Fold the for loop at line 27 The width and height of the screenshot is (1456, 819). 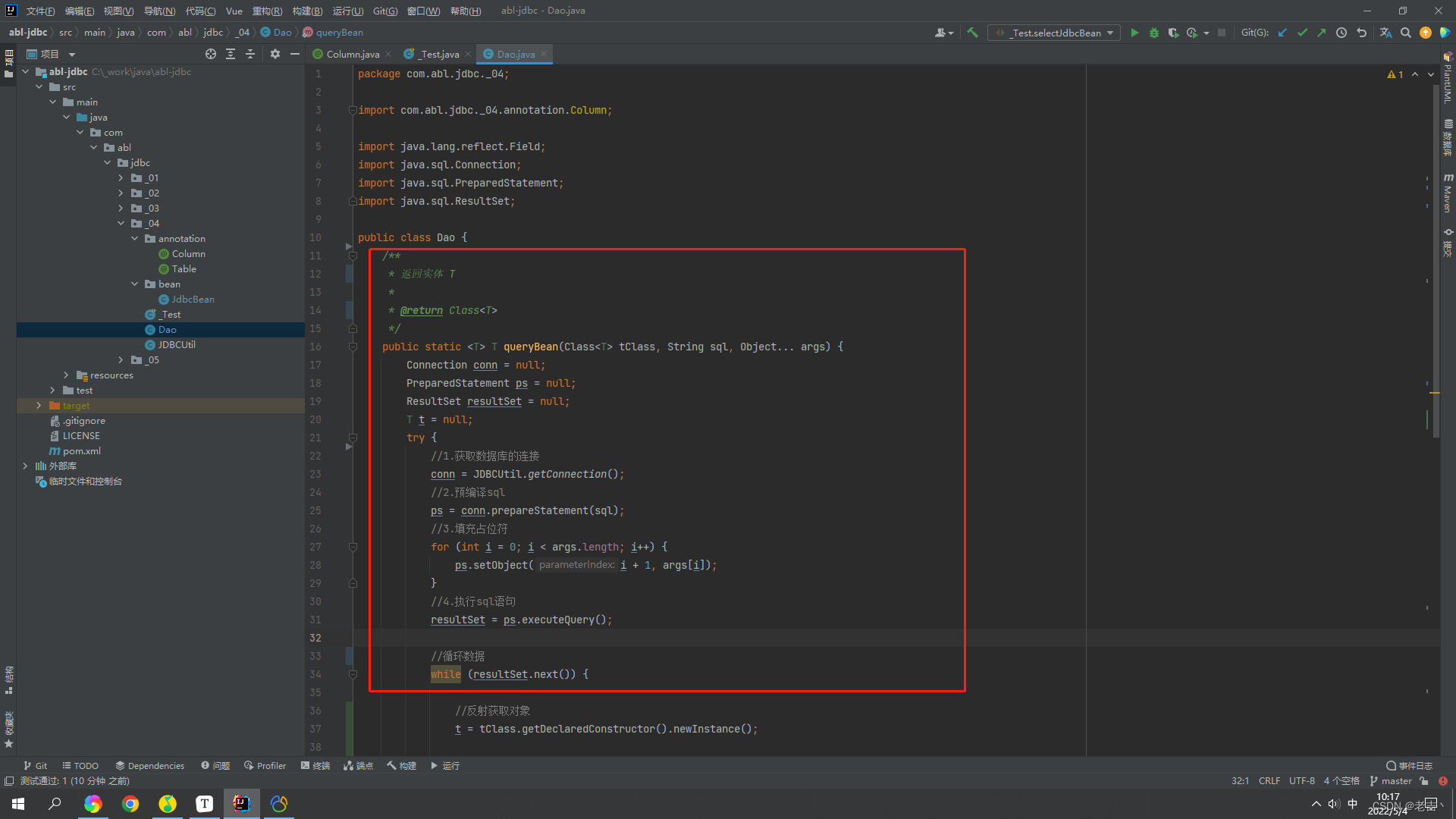point(353,547)
